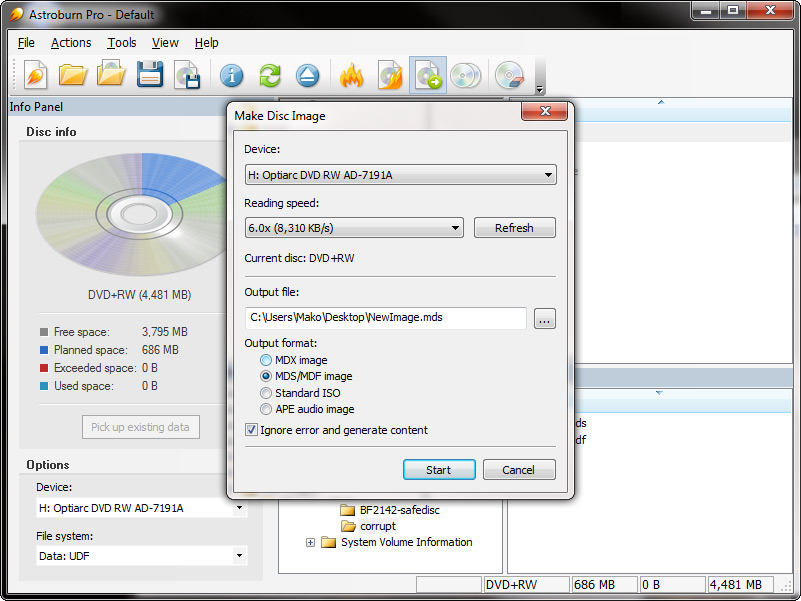Open the View menu
Image resolution: width=801 pixels, height=601 pixels.
tap(165, 43)
